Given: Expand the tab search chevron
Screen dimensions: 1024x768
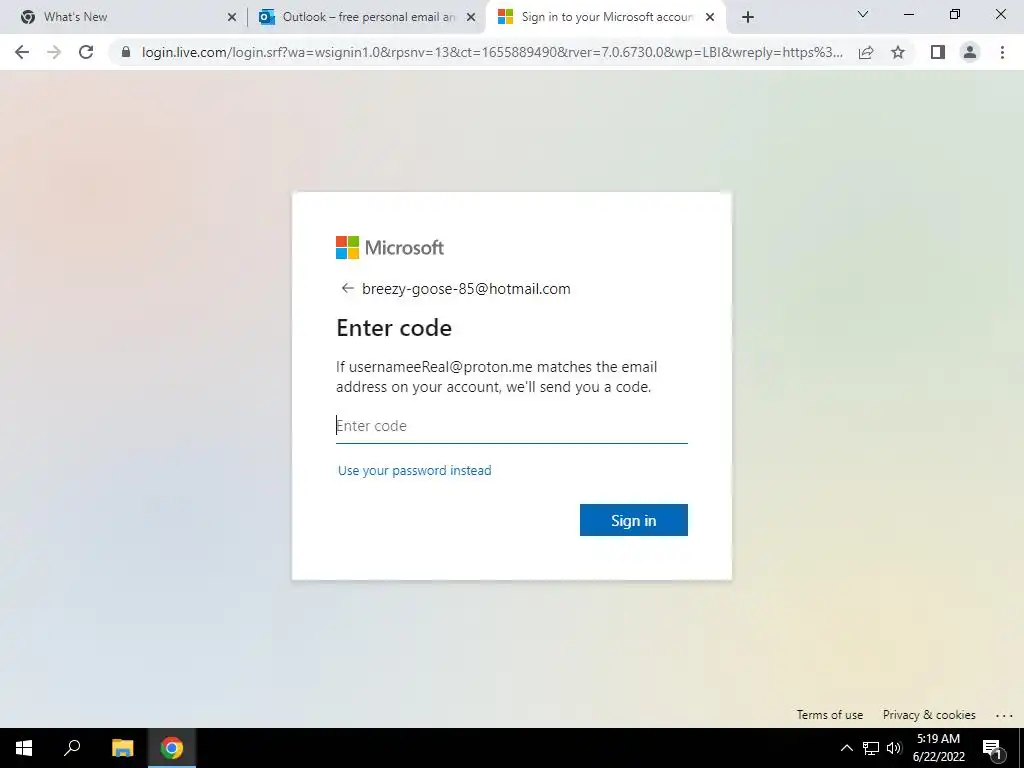Looking at the screenshot, I should click(863, 14).
